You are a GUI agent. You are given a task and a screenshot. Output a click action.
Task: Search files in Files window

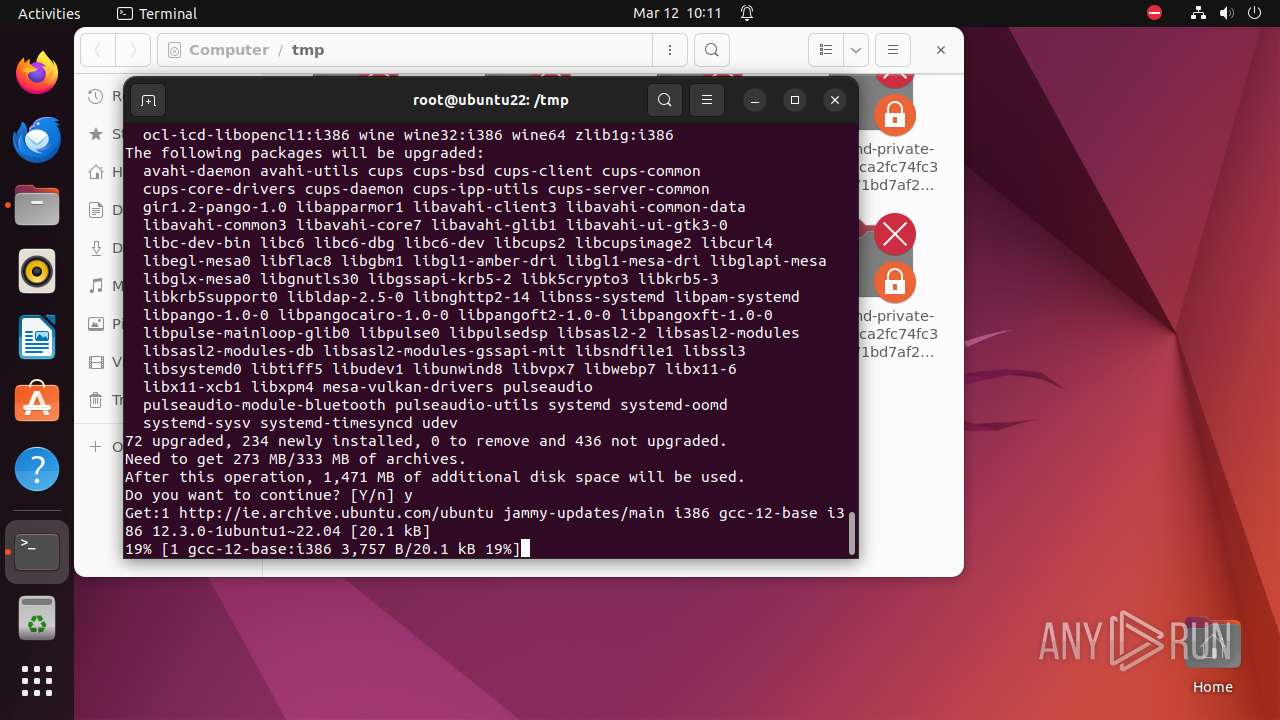[x=711, y=50]
